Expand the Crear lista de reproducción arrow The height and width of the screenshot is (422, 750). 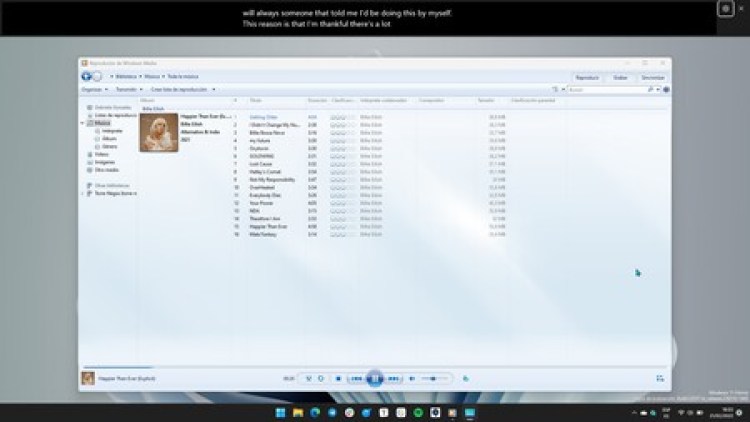tap(214, 89)
